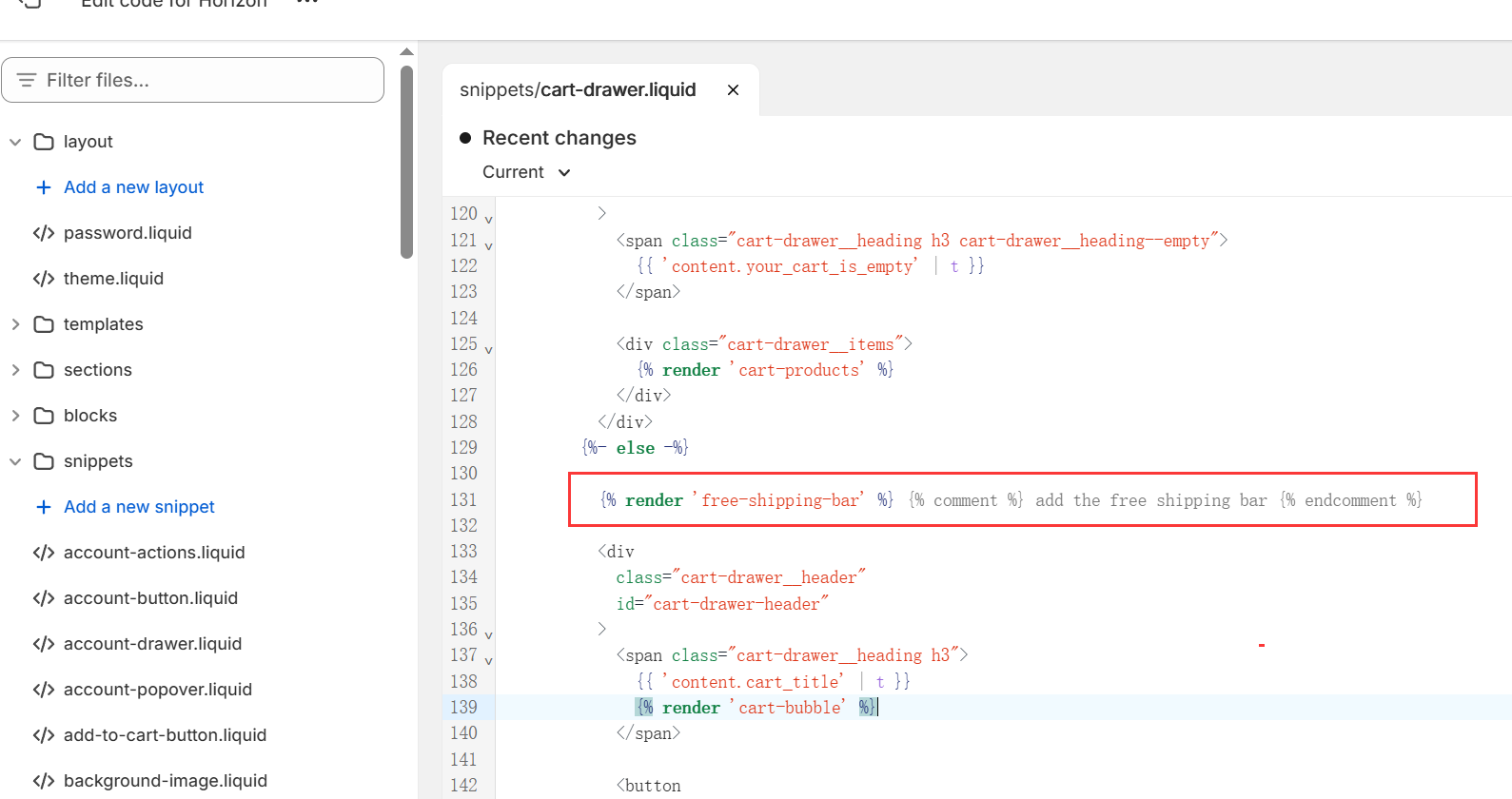The image size is (1512, 799).
Task: Collapse the snippets folder
Action: click(15, 461)
